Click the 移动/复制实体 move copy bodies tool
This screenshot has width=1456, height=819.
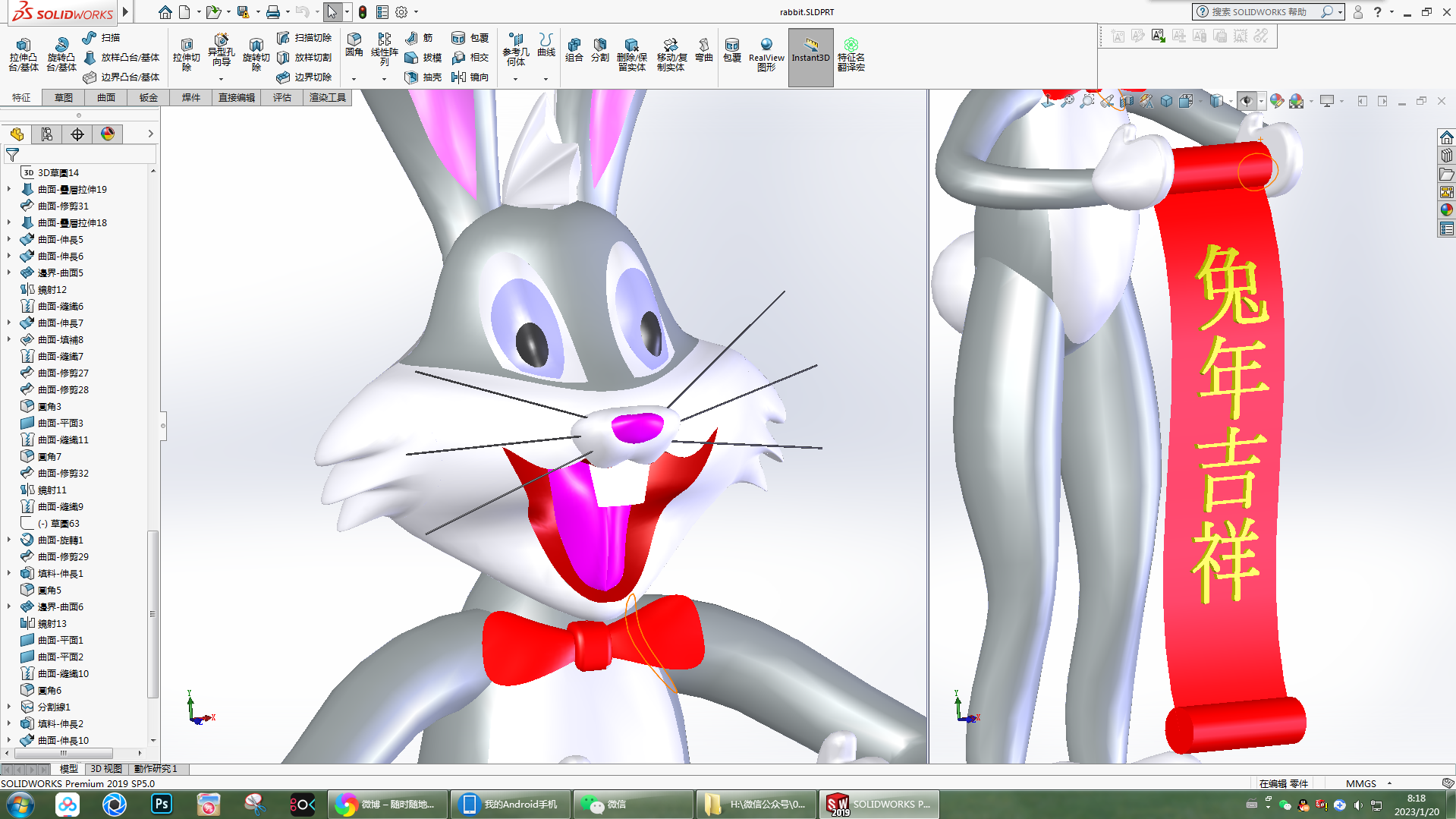(x=671, y=55)
